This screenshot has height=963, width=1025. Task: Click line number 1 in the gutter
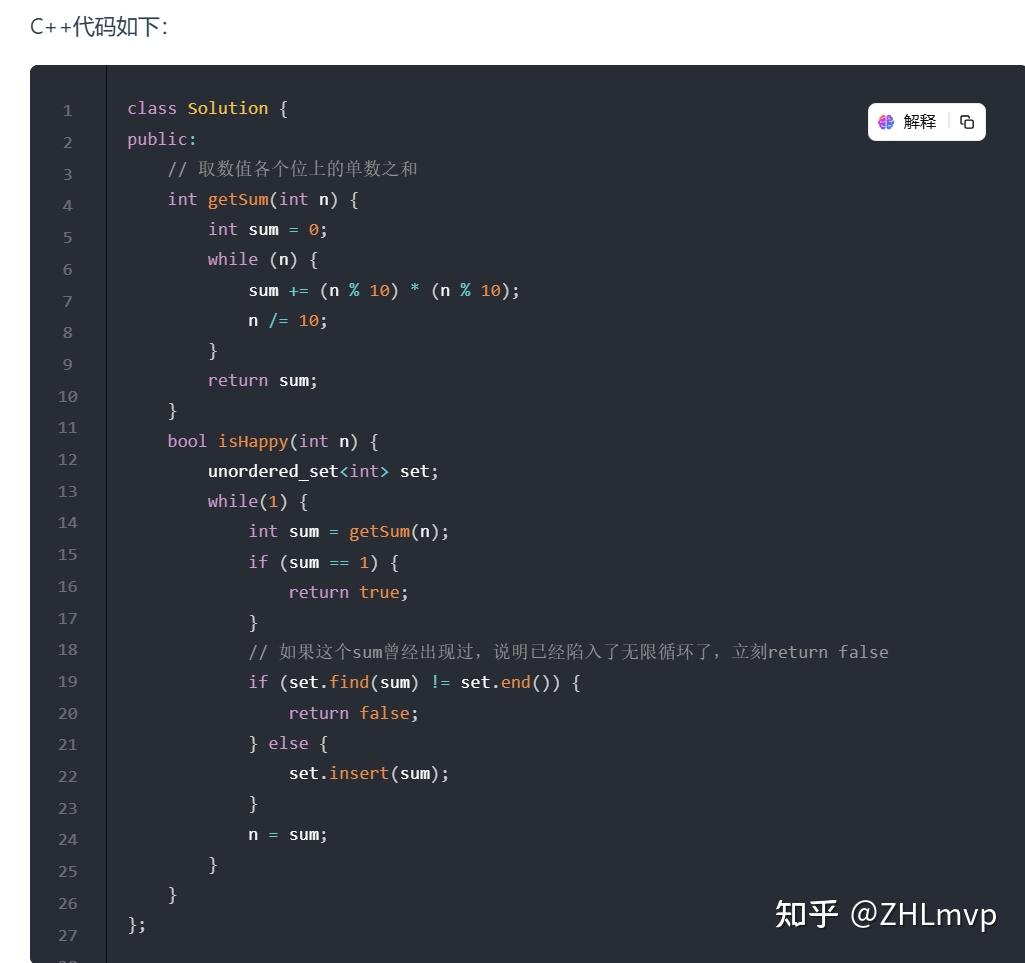coord(66,109)
